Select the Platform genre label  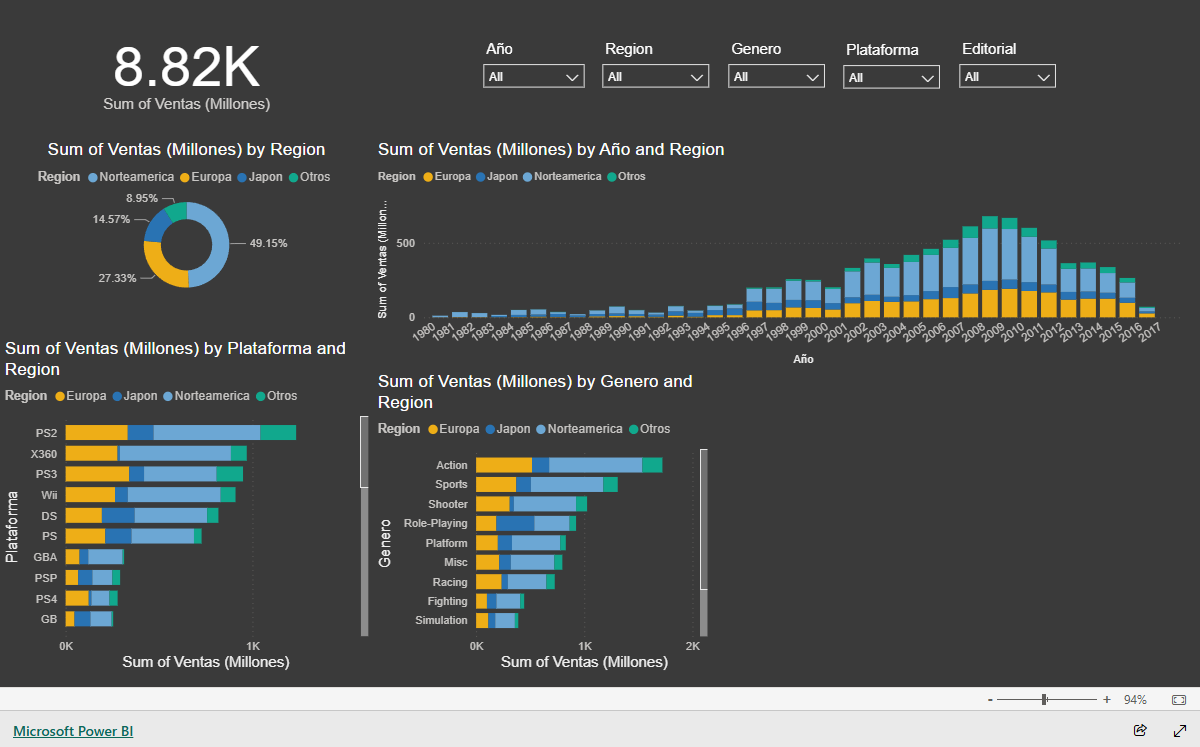click(447, 543)
